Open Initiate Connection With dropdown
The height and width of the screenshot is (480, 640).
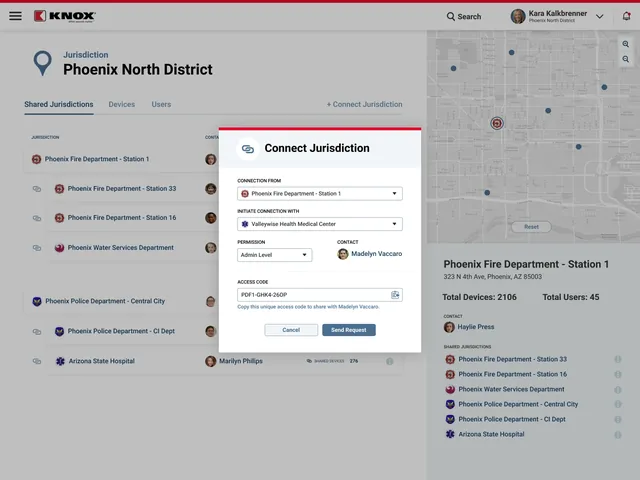click(320, 224)
